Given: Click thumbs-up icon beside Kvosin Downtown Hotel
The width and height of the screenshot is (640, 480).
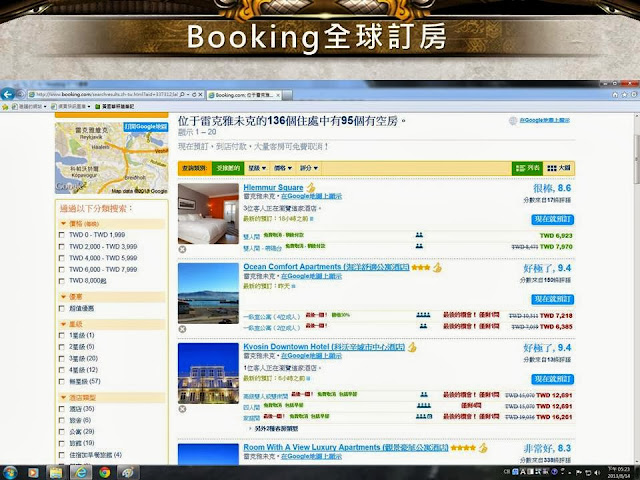Looking at the screenshot, I should 412,347.
